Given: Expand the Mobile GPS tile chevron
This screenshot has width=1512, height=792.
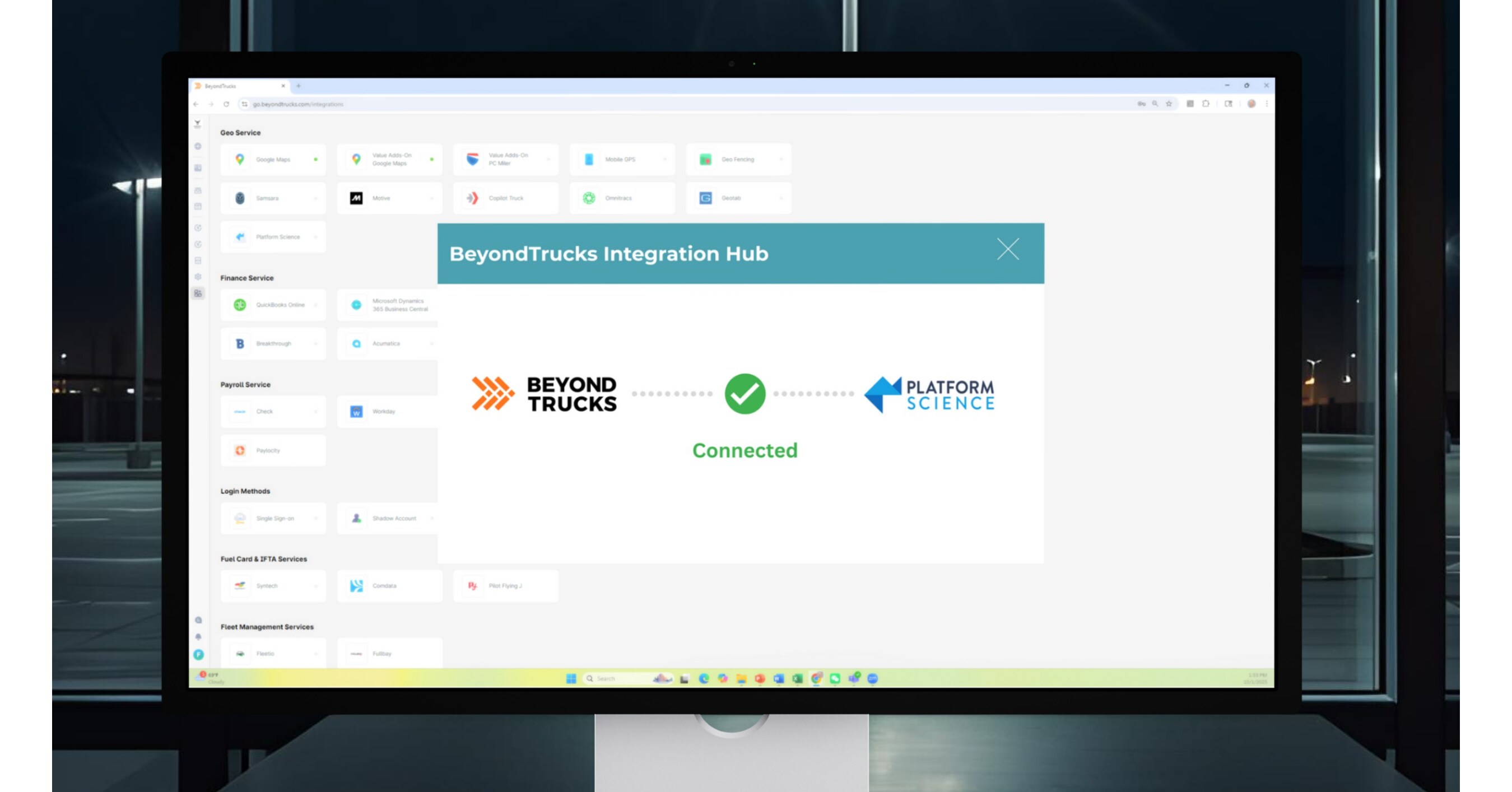Looking at the screenshot, I should point(665,159).
